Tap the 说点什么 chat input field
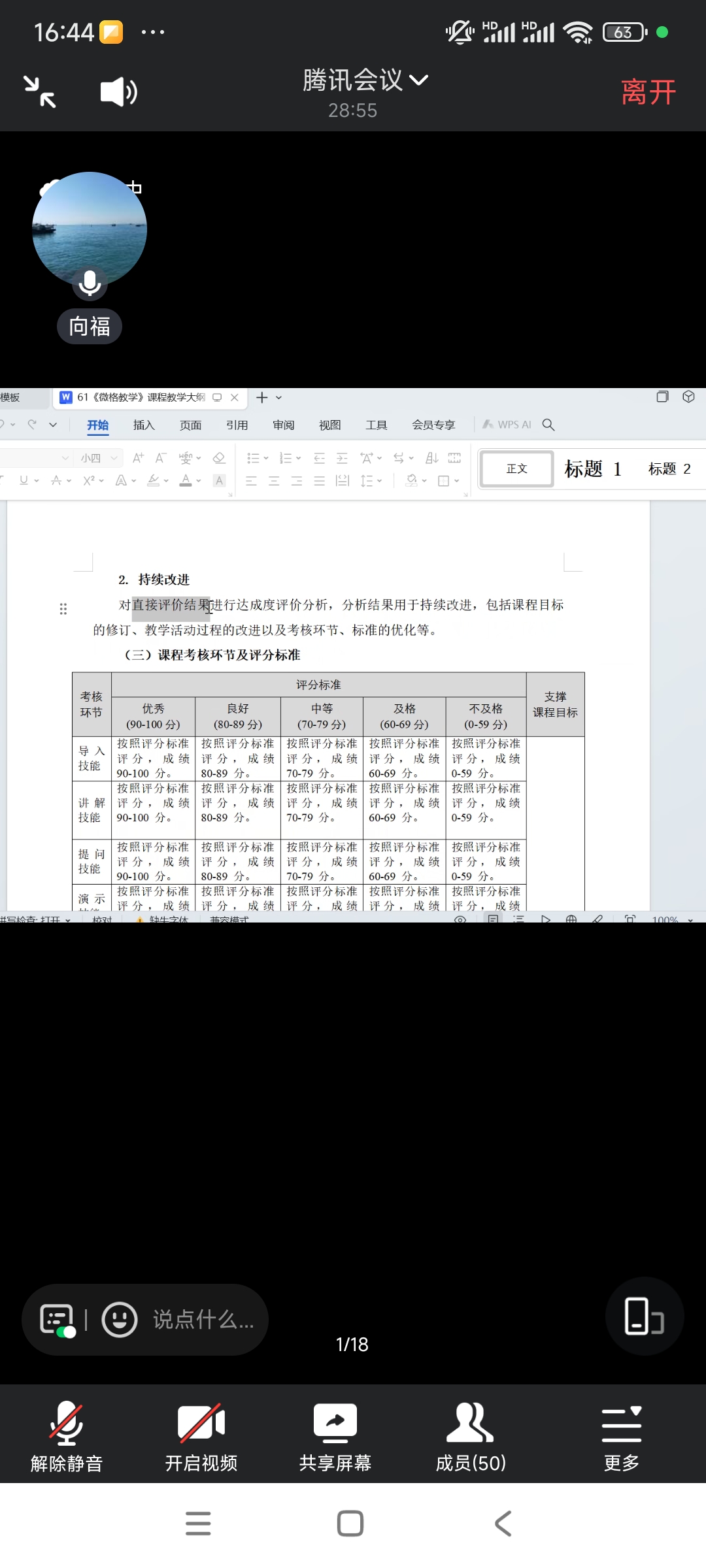Screen dimensions: 706x1568 [203, 1320]
